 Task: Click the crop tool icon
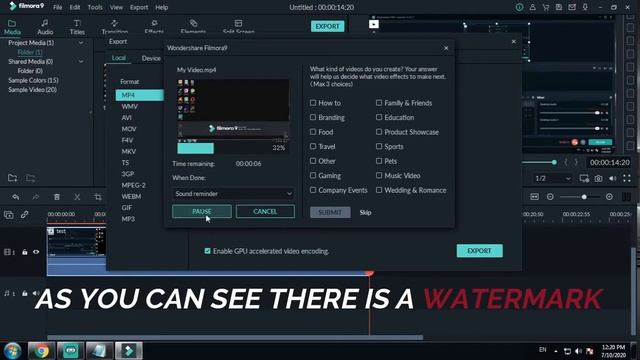pyautogui.click(x=98, y=197)
